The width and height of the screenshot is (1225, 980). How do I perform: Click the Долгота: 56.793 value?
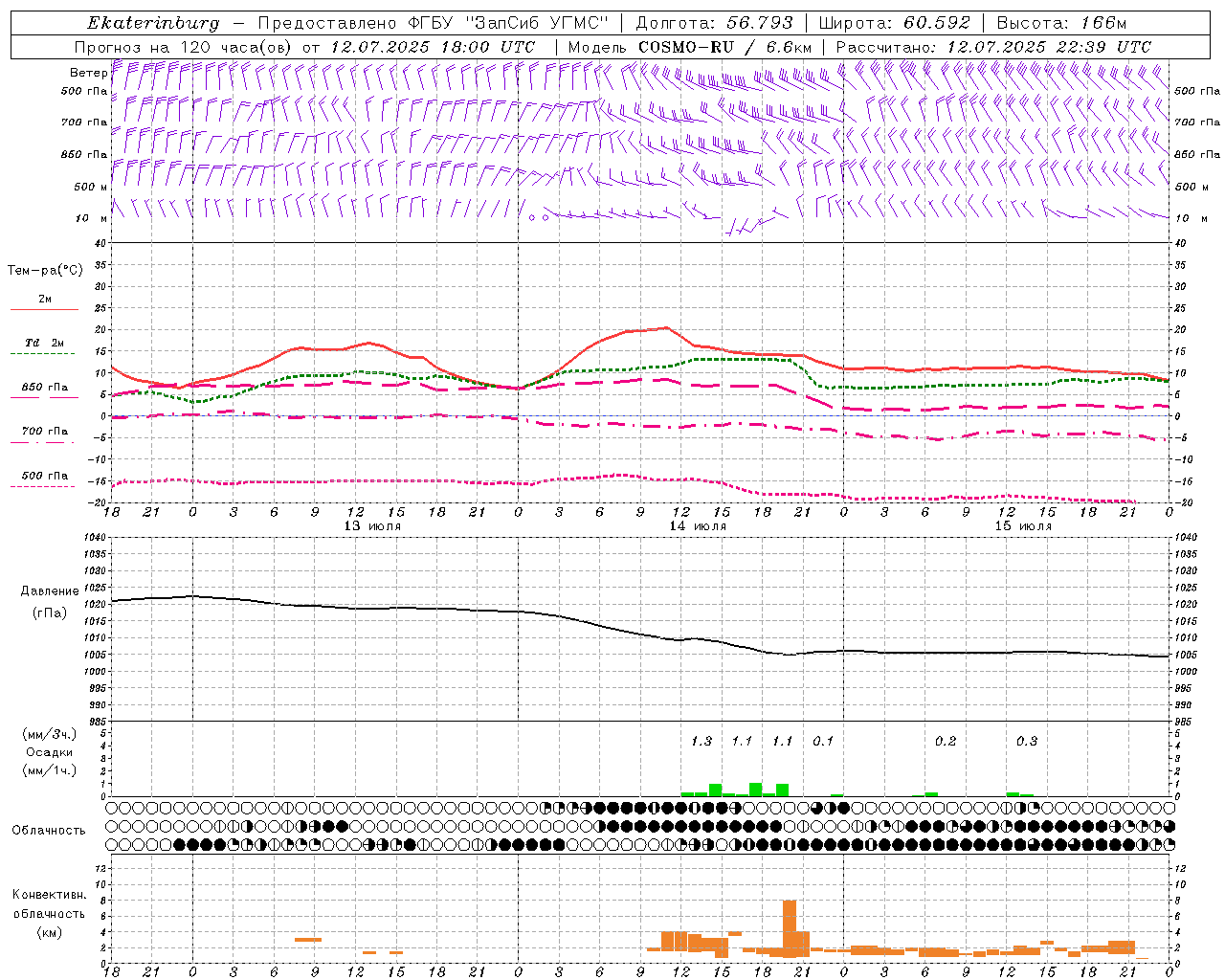(x=713, y=23)
